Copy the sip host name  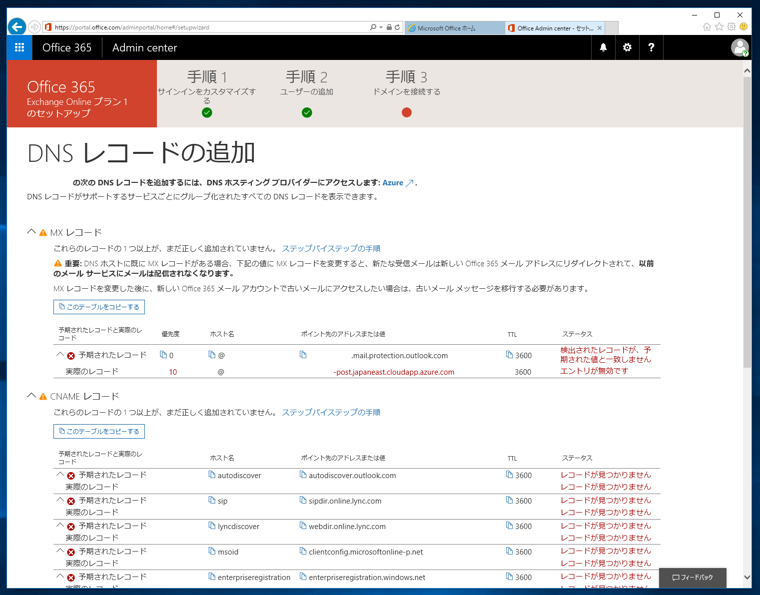click(212, 500)
